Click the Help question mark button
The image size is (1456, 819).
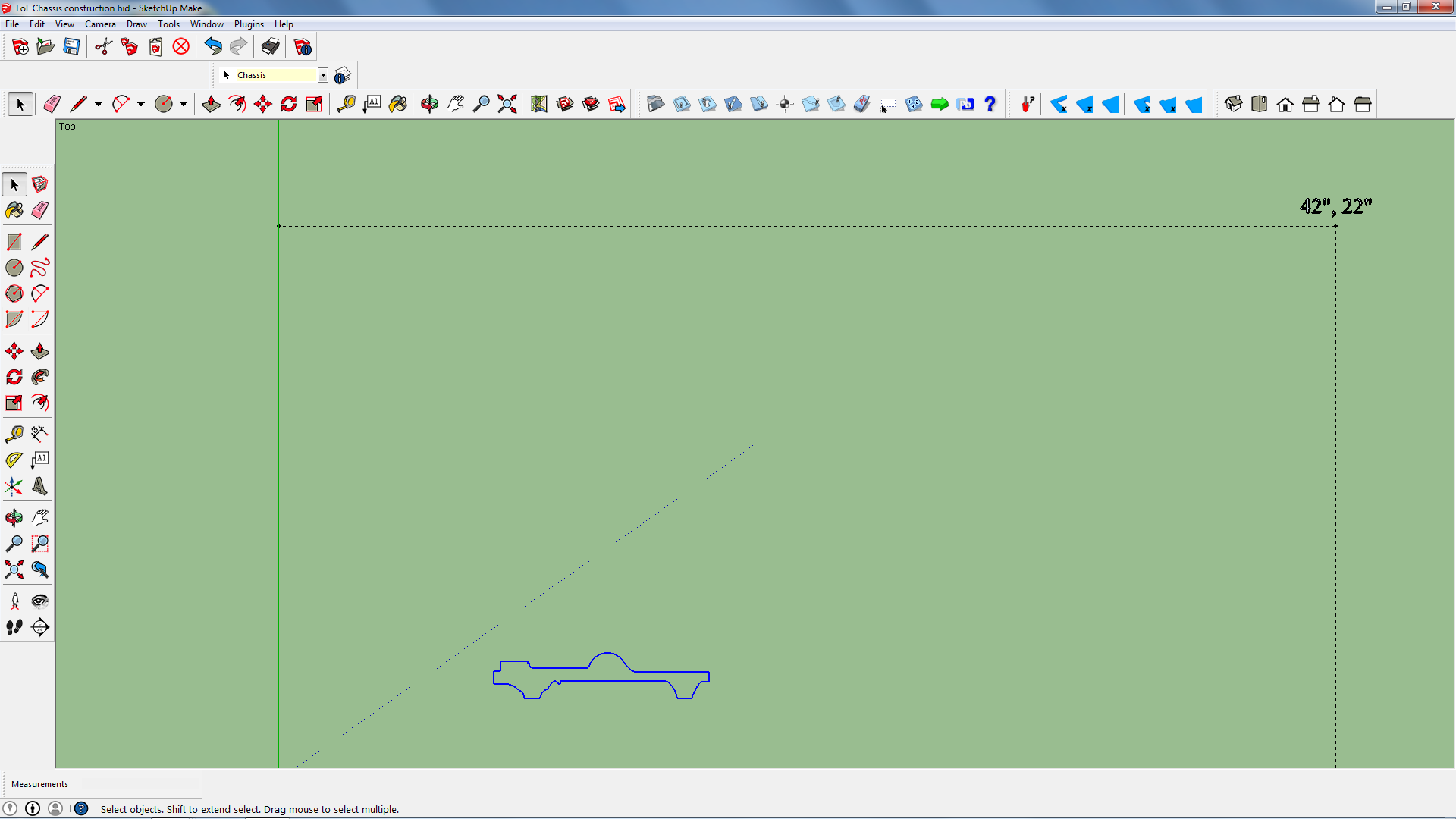[x=990, y=104]
